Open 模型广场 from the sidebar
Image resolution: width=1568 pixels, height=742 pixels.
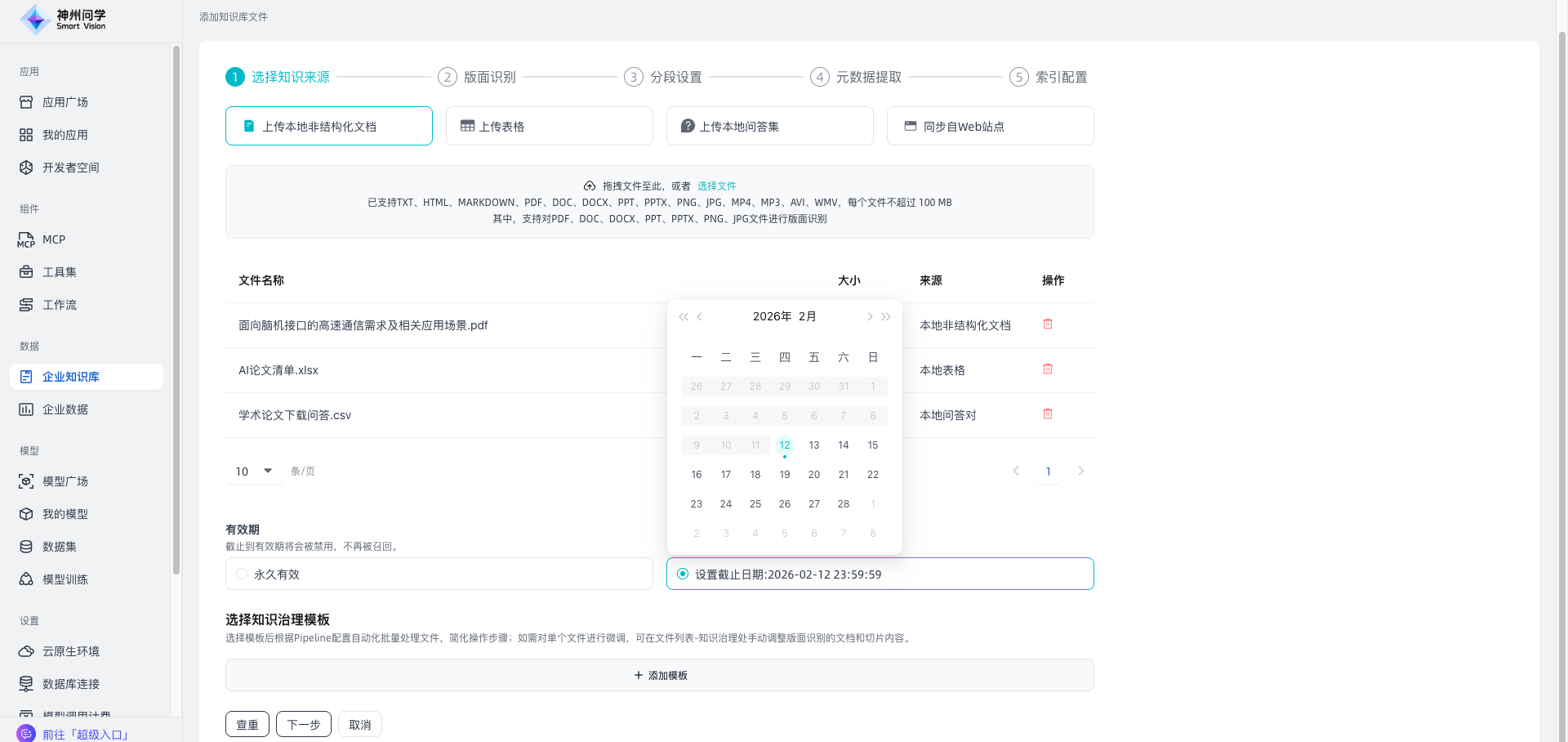tap(65, 481)
